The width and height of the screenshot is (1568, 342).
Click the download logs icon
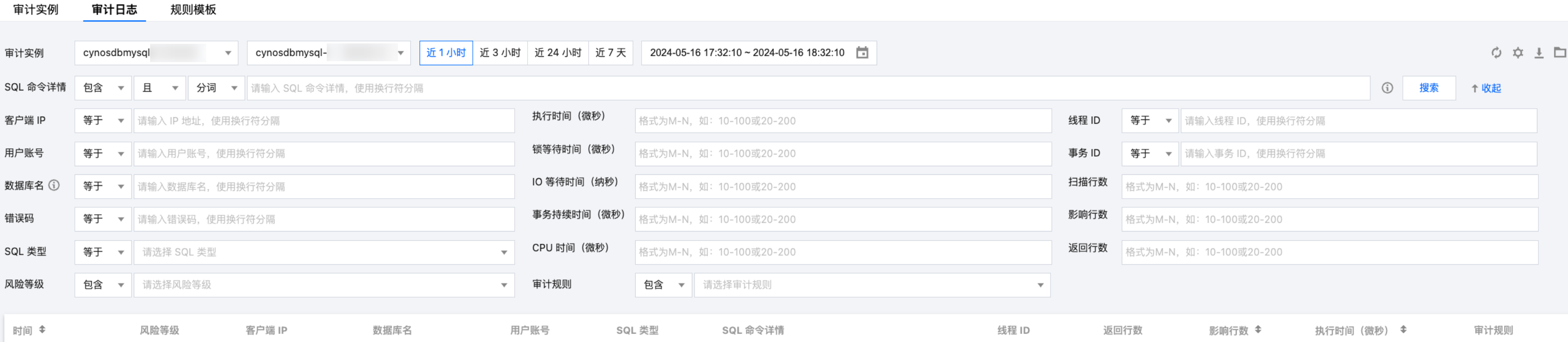pos(1539,53)
